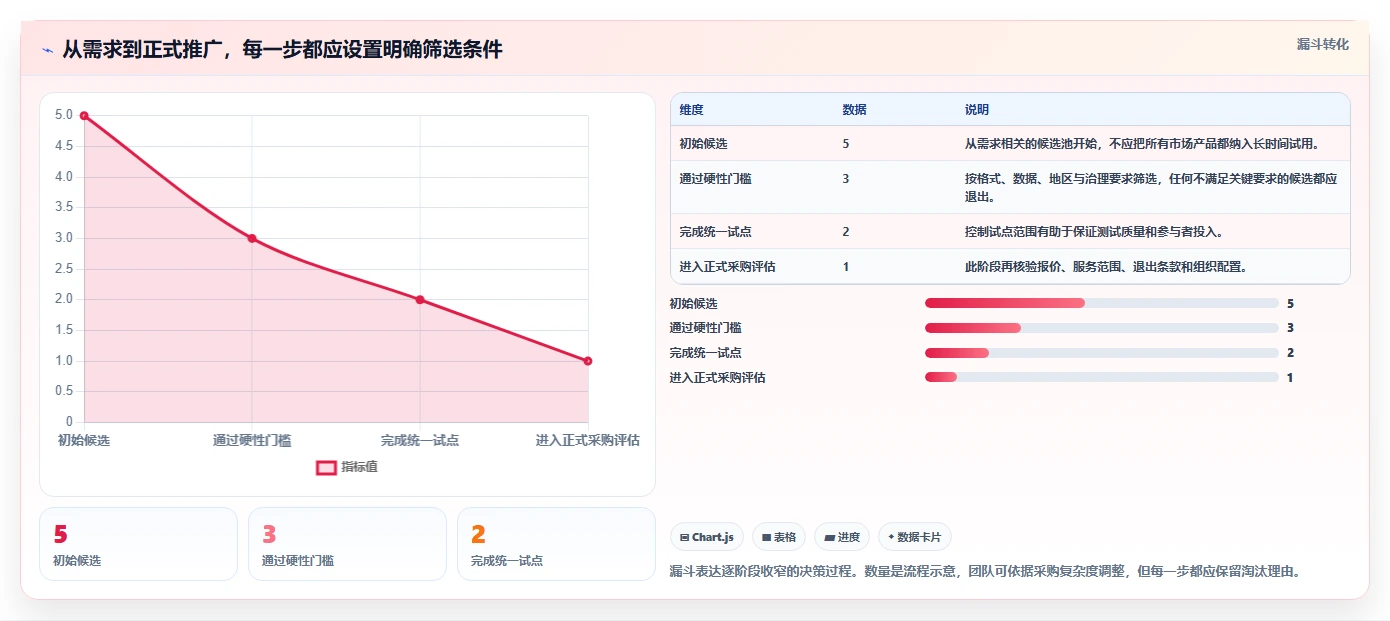The height and width of the screenshot is (621, 1390).
Task: Click the 初始候选 progress bar
Action: tap(1102, 303)
